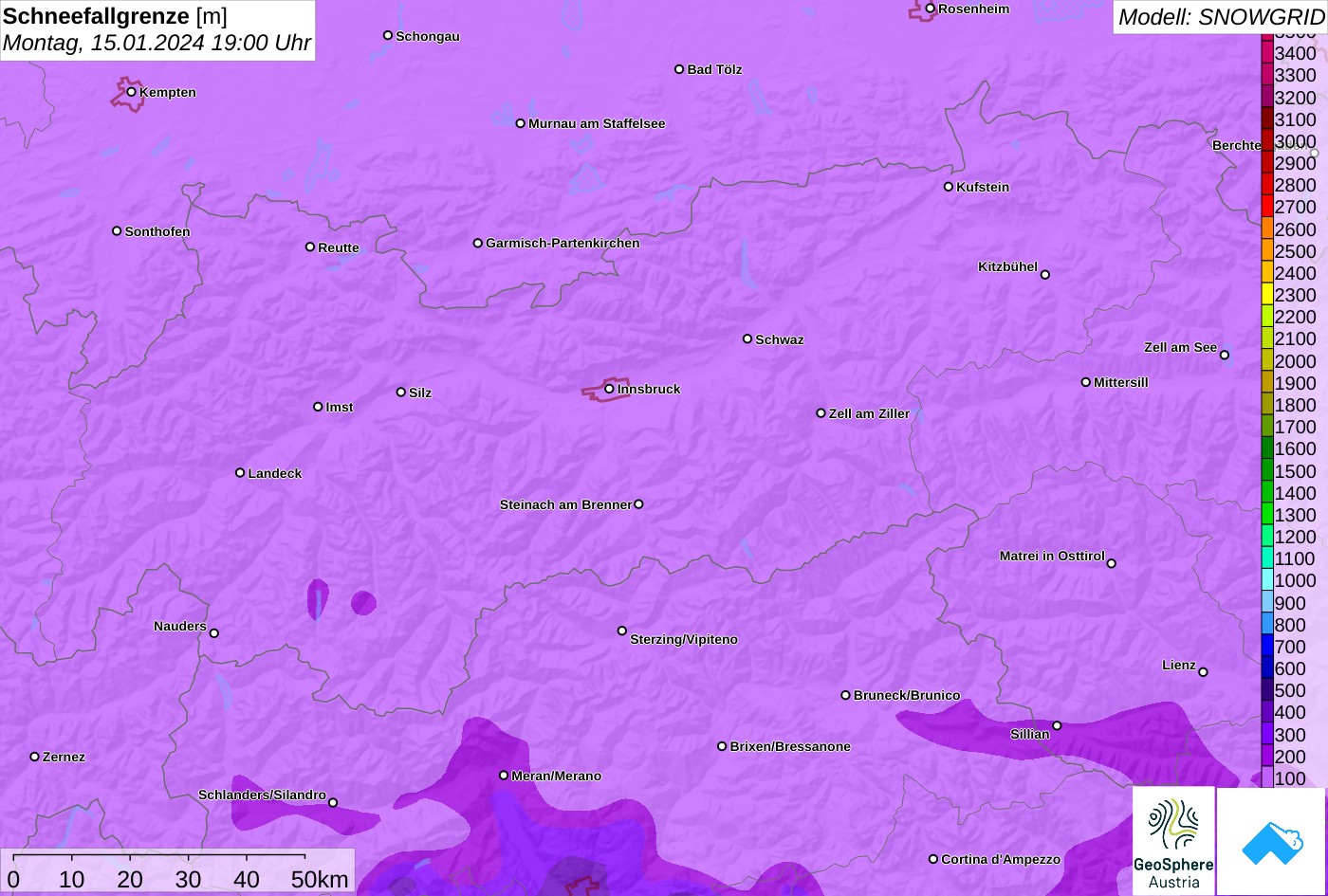1328x896 pixels.
Task: Click the Zell am Ziller label
Action: coord(869,413)
